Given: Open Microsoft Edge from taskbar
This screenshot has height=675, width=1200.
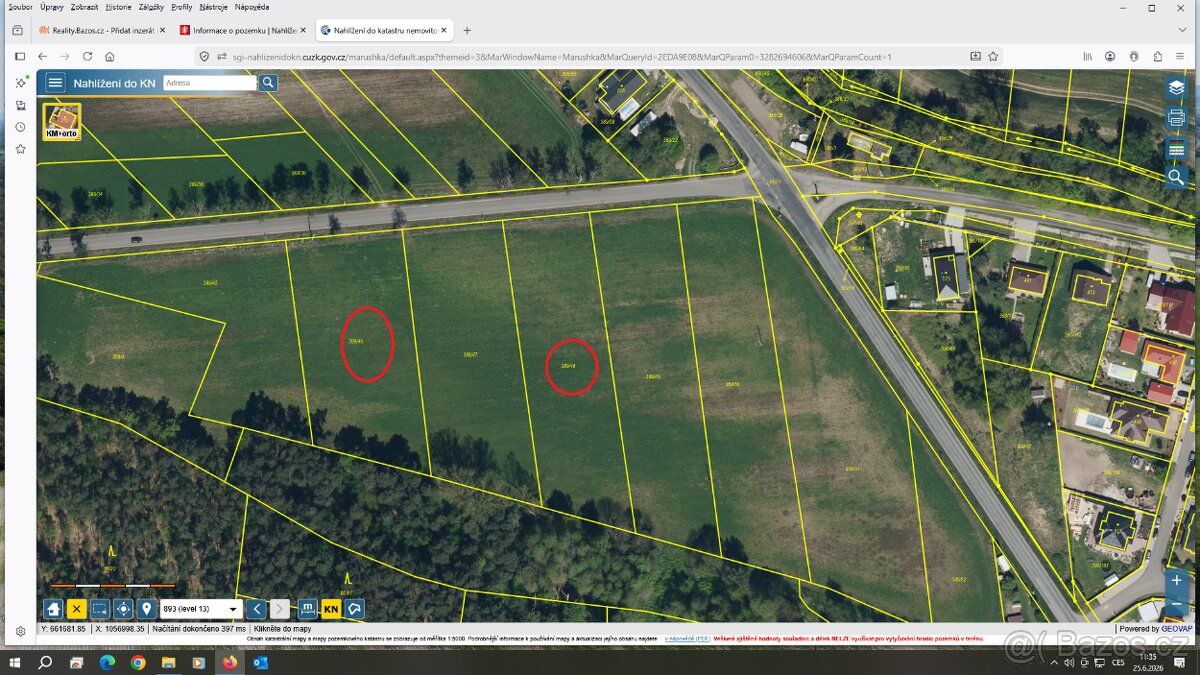Looking at the screenshot, I should (x=107, y=662).
